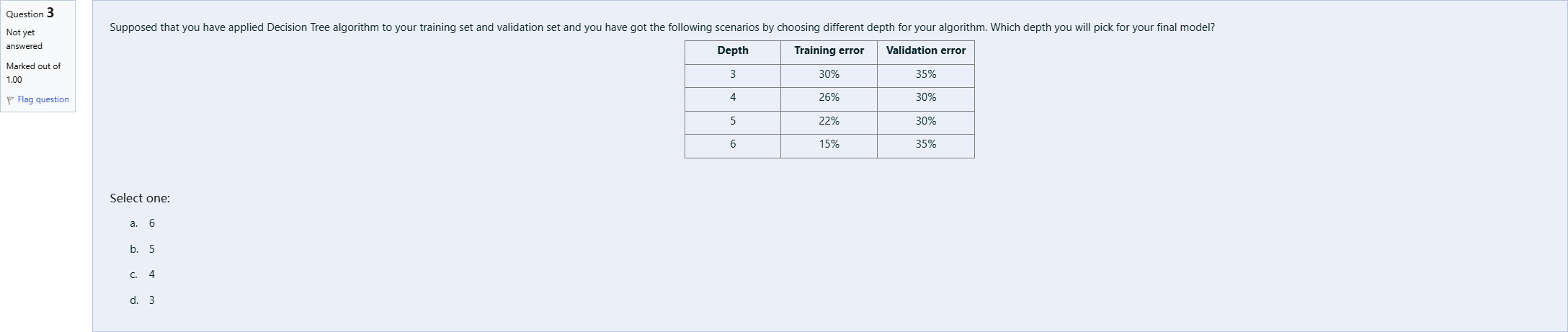Click the Question 3 heading
The width and height of the screenshot is (1568, 332).
(x=30, y=14)
